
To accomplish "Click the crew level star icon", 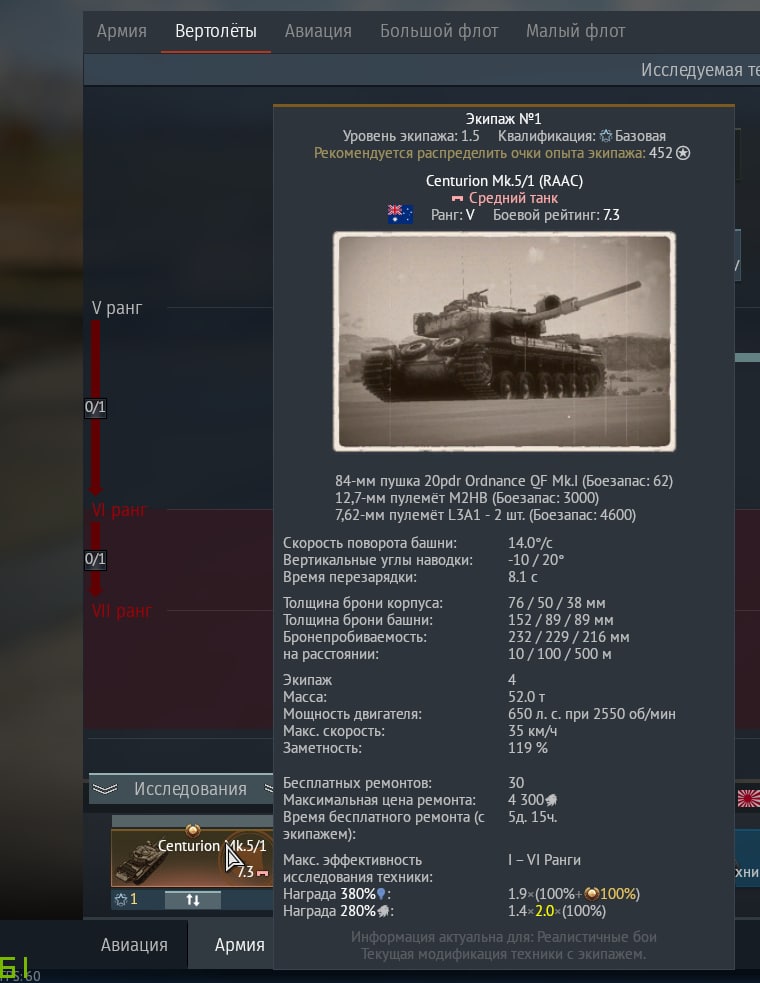I will [121, 900].
